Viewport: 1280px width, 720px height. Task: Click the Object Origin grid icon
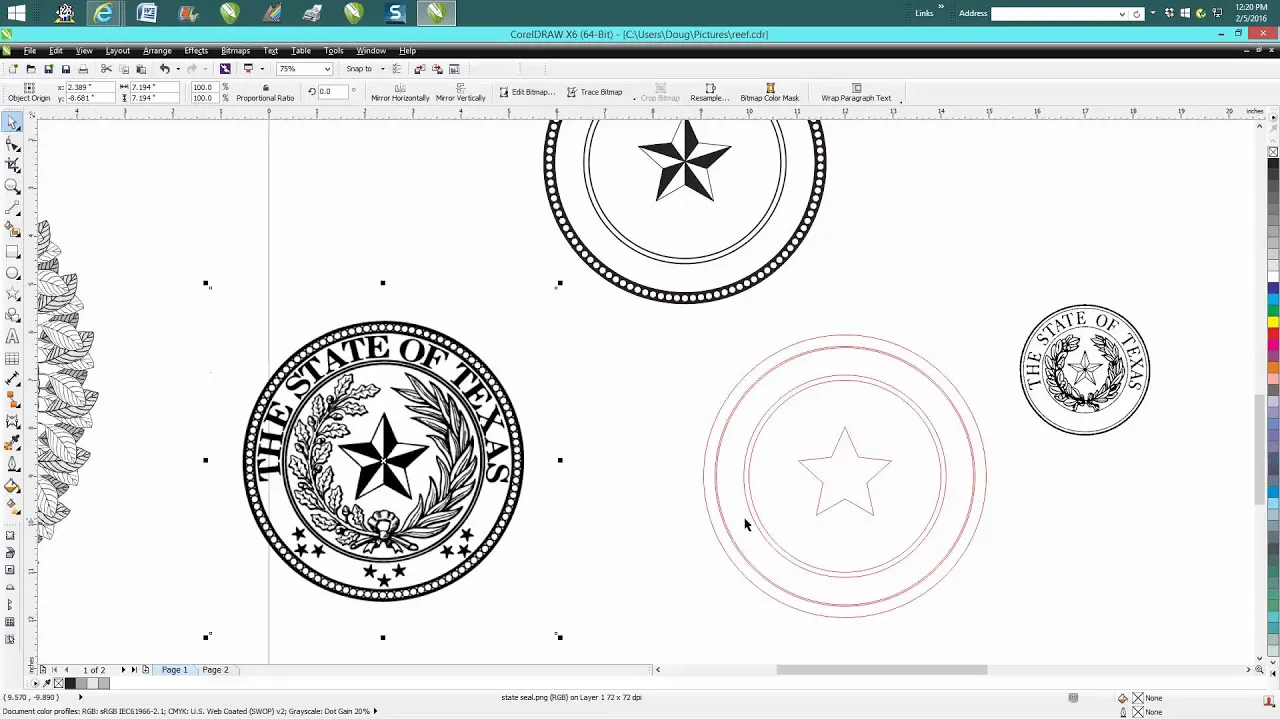tap(28, 88)
